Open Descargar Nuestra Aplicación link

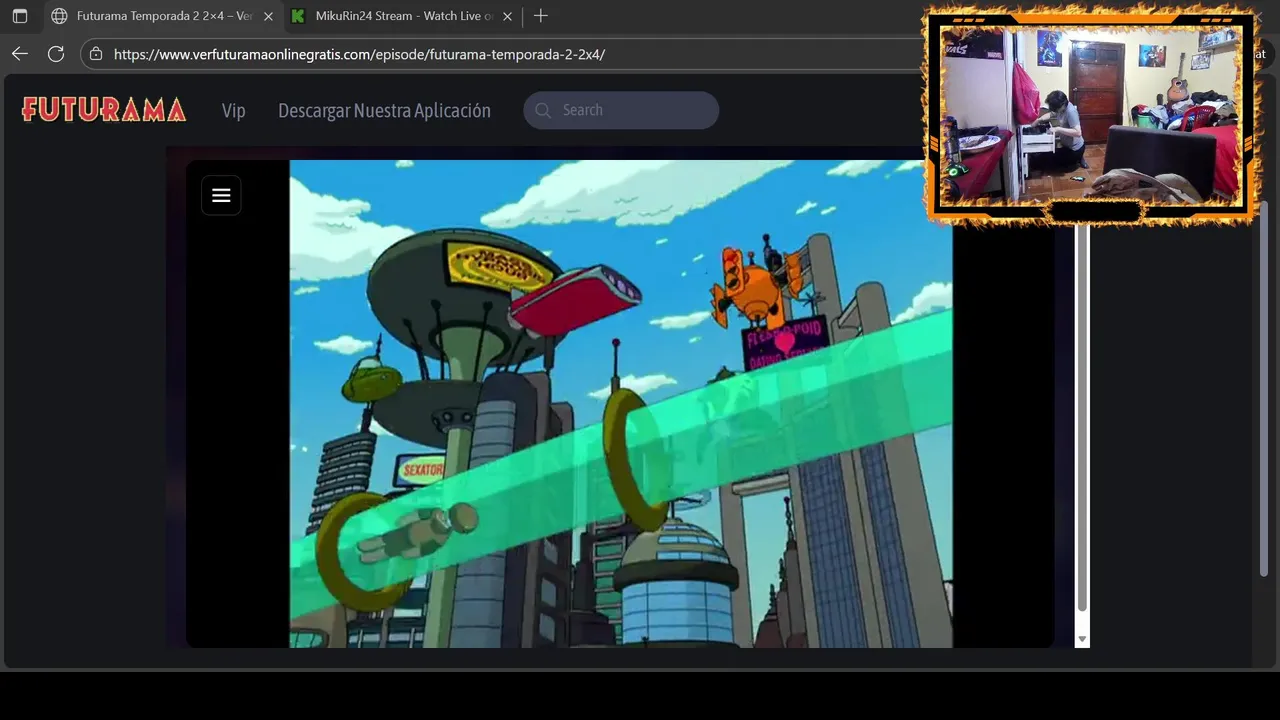point(384,110)
